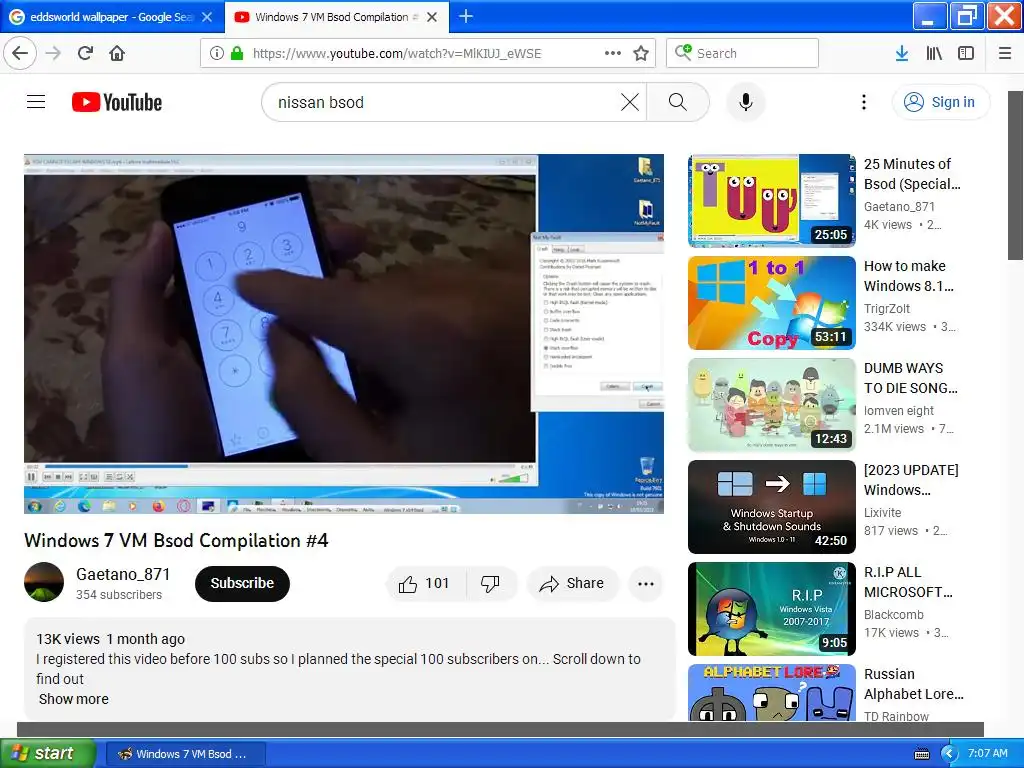Image resolution: width=1024 pixels, height=768 pixels.
Task: Expand description with Show more
Action: tap(74, 699)
